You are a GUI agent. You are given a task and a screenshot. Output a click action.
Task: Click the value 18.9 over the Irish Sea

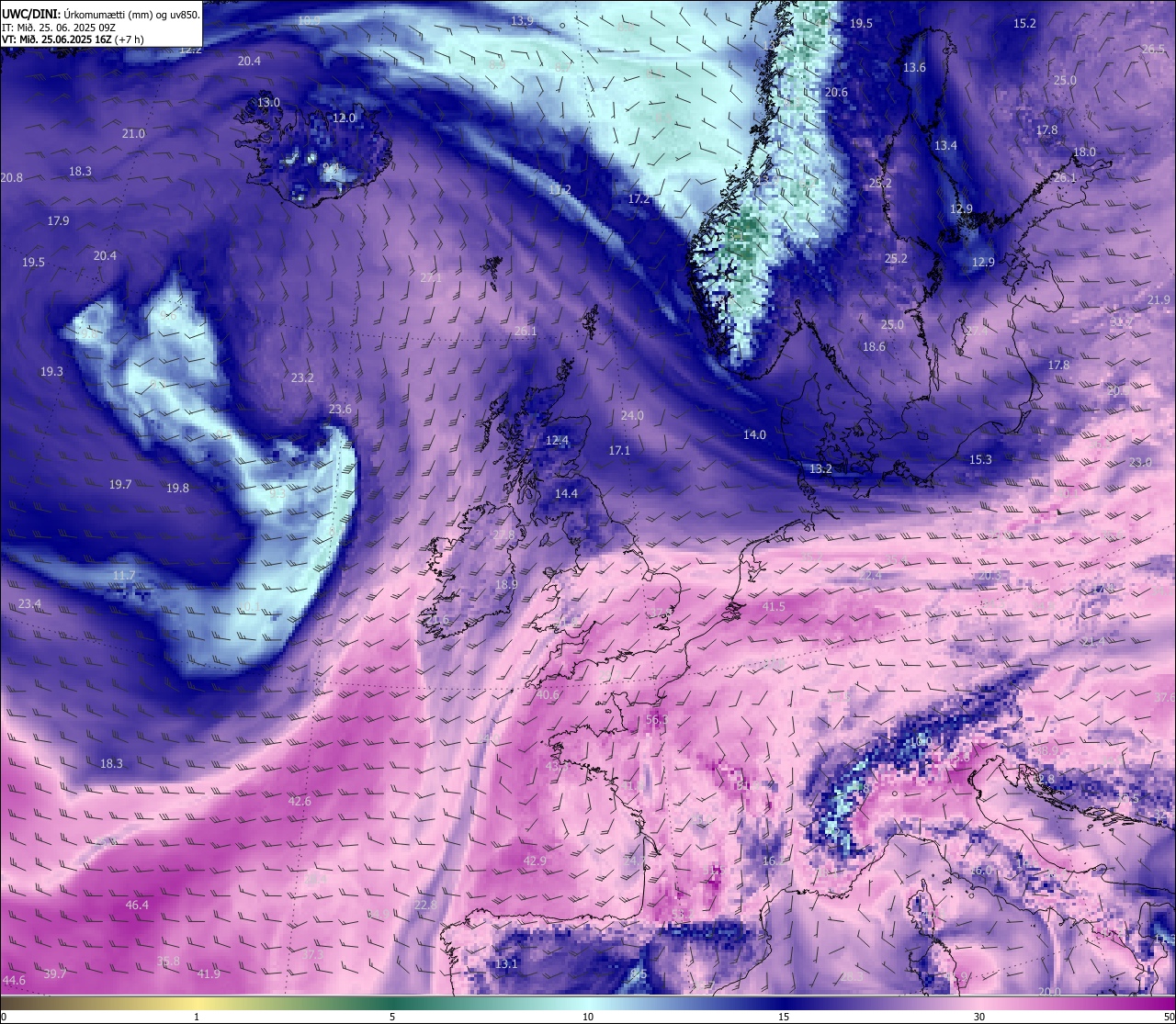[x=506, y=585]
